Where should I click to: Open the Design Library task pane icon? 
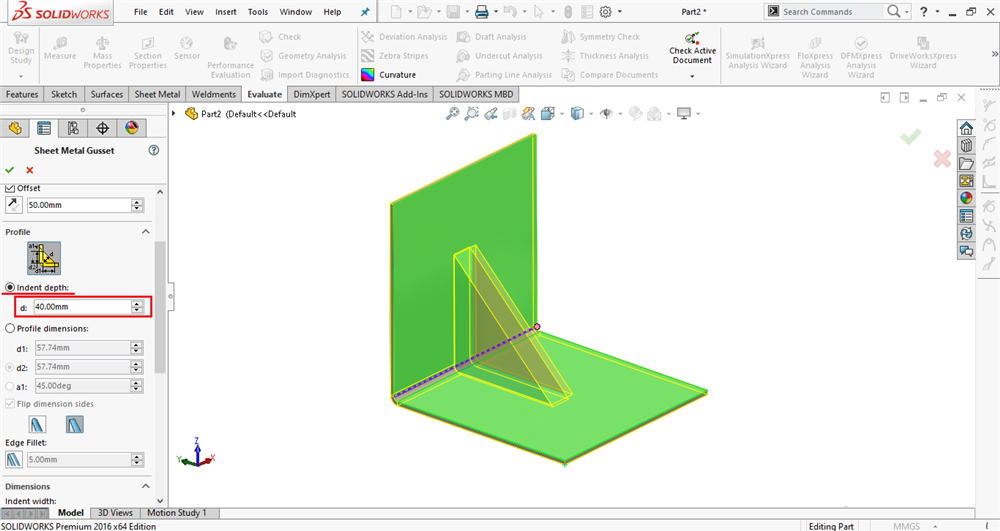click(x=966, y=145)
